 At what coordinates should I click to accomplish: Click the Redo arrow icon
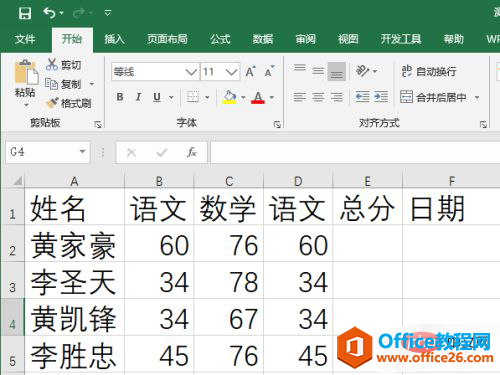click(x=79, y=13)
